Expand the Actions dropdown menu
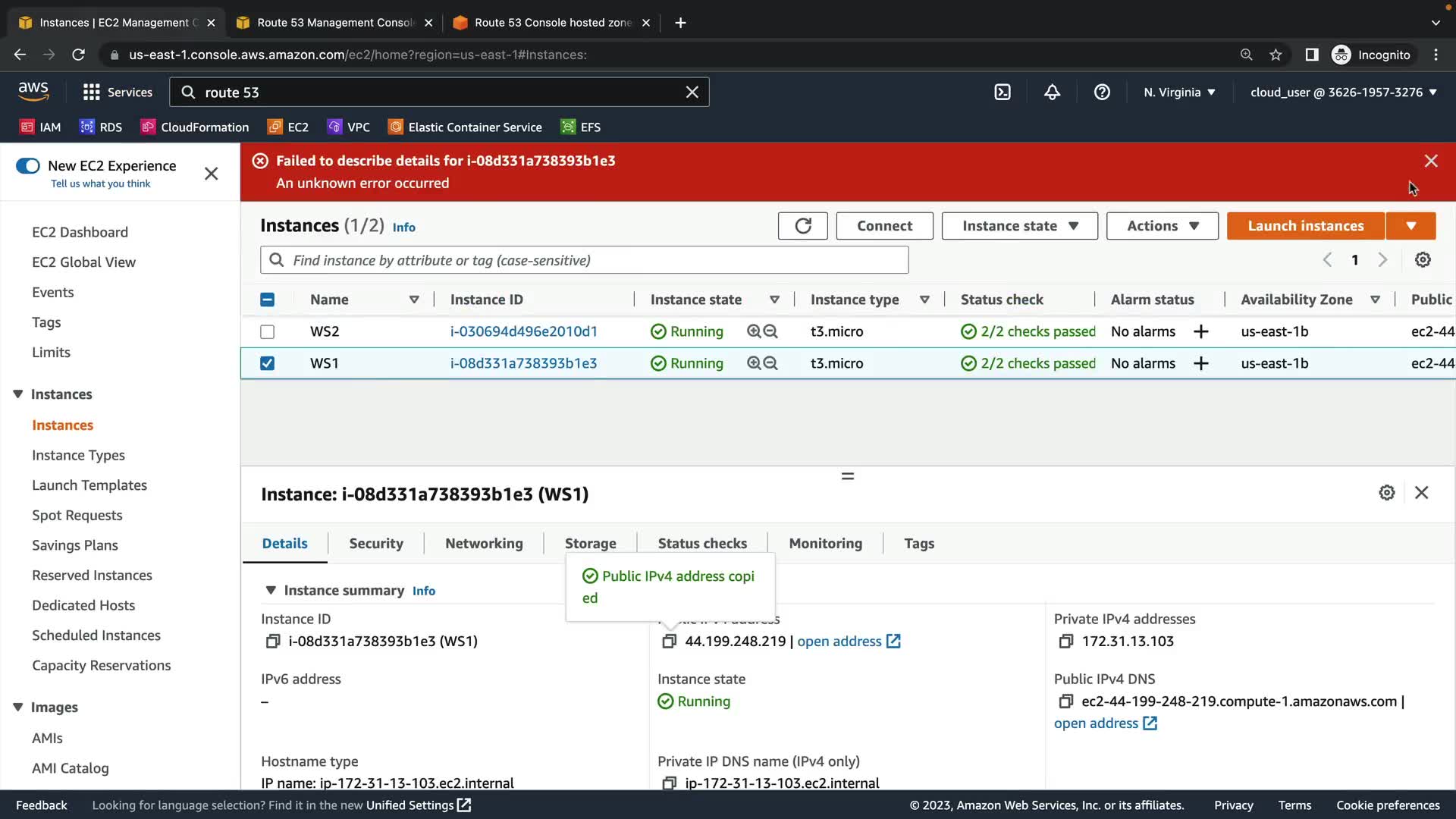 click(1162, 226)
